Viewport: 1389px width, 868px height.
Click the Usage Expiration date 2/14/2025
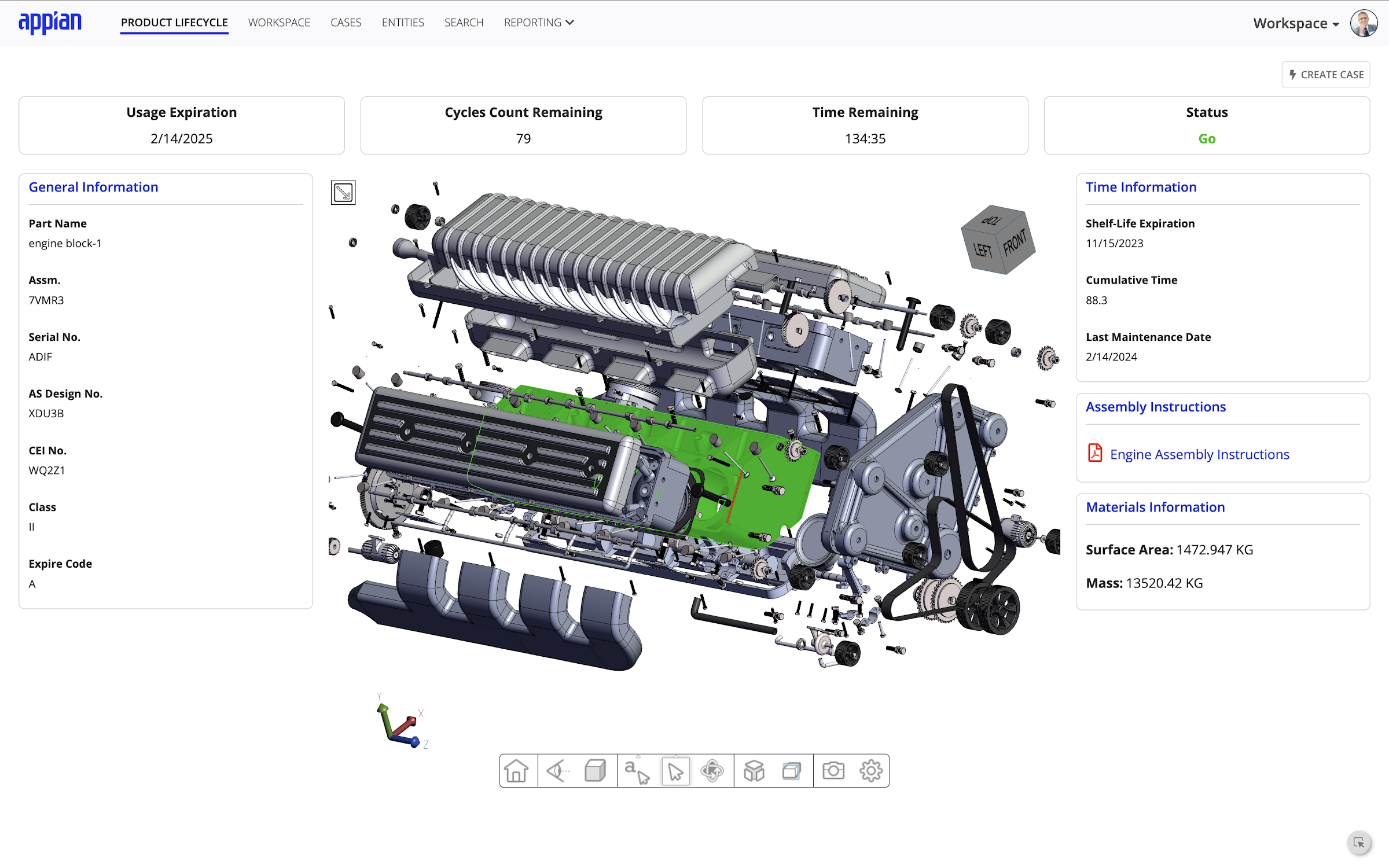click(x=182, y=138)
